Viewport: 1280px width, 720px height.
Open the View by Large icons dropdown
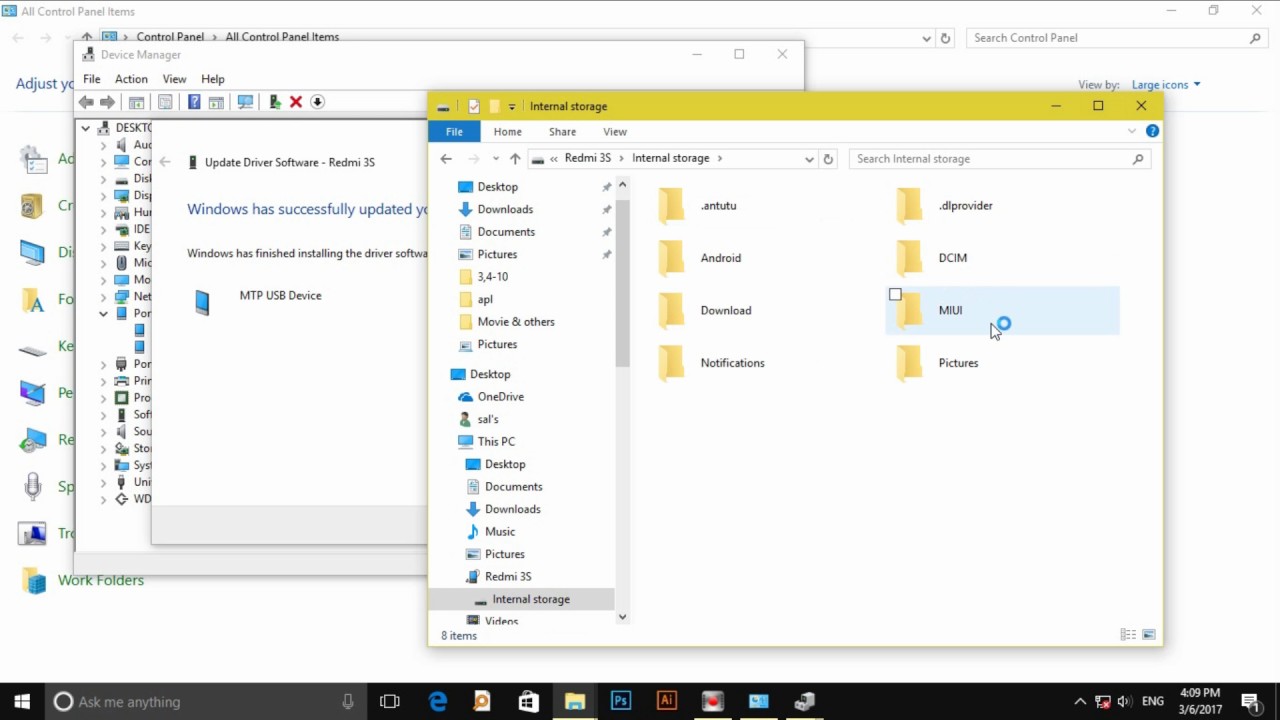pyautogui.click(x=1166, y=85)
